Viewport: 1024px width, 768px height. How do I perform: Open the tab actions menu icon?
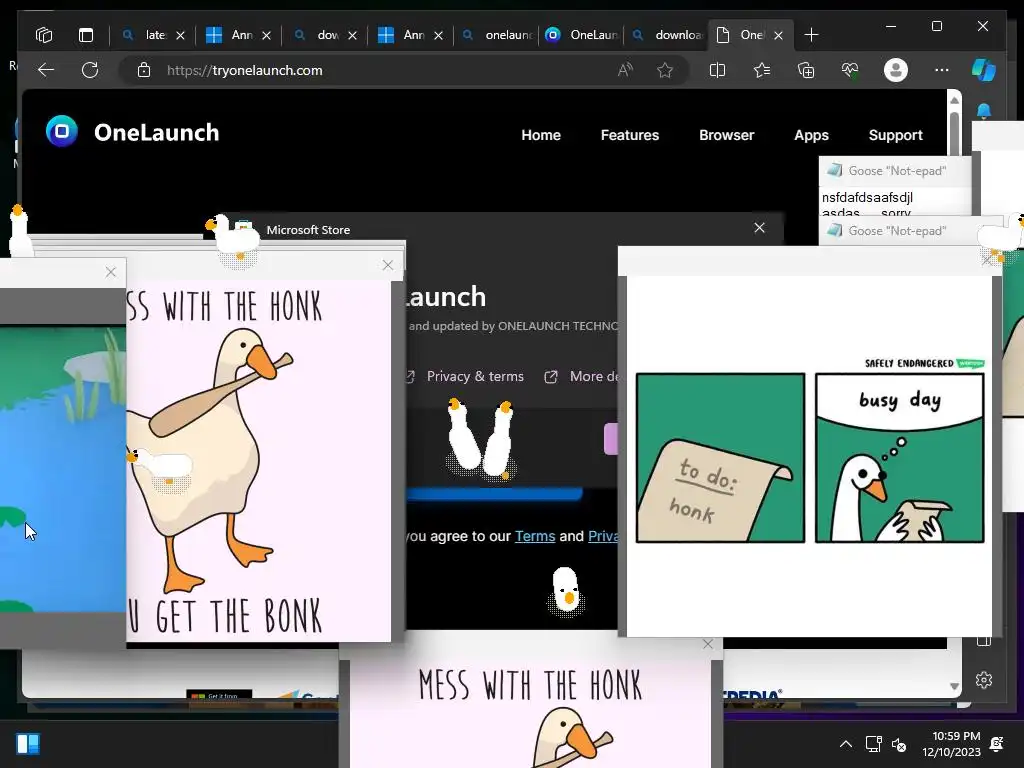(x=86, y=35)
